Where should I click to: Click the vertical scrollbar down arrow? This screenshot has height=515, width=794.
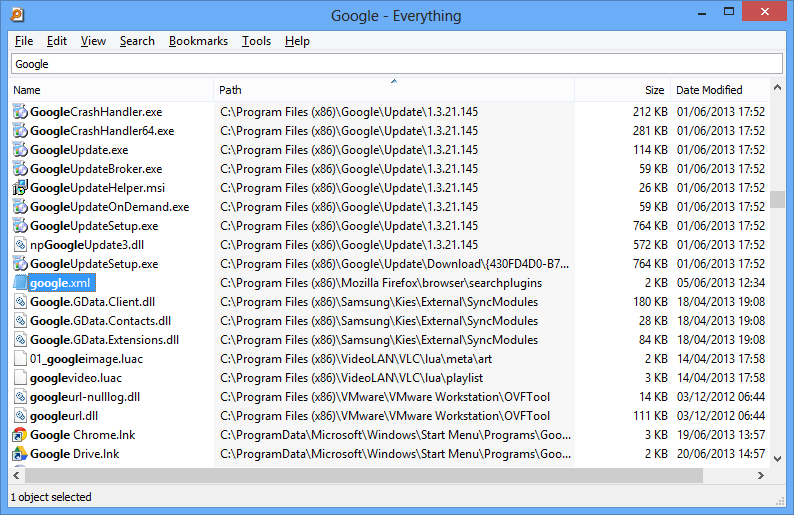777,459
